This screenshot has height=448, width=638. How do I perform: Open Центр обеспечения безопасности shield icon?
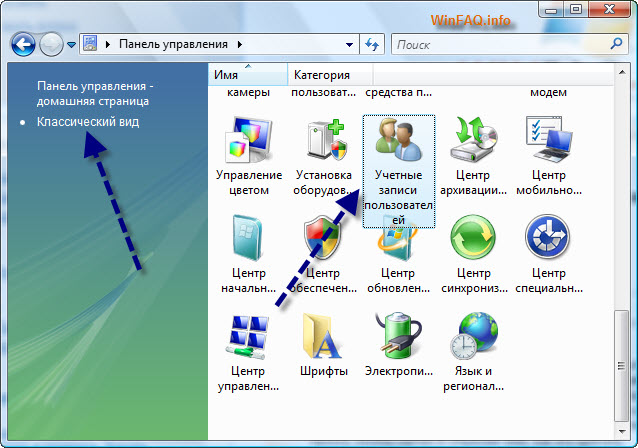pyautogui.click(x=322, y=238)
